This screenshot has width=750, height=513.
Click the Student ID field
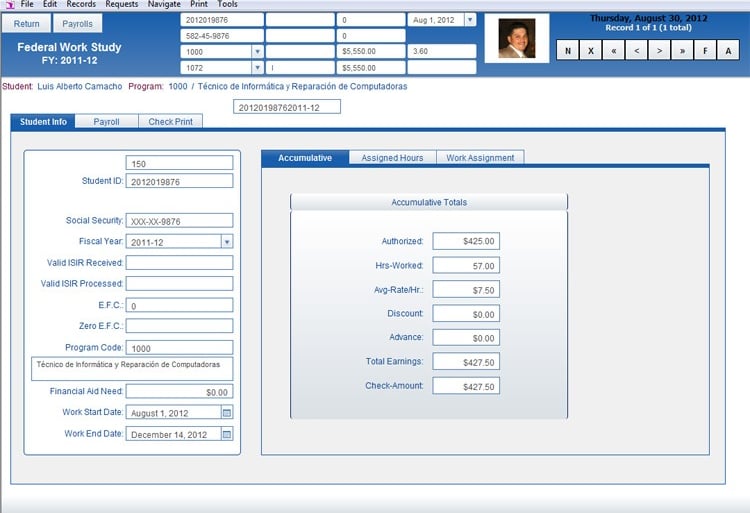click(179, 182)
